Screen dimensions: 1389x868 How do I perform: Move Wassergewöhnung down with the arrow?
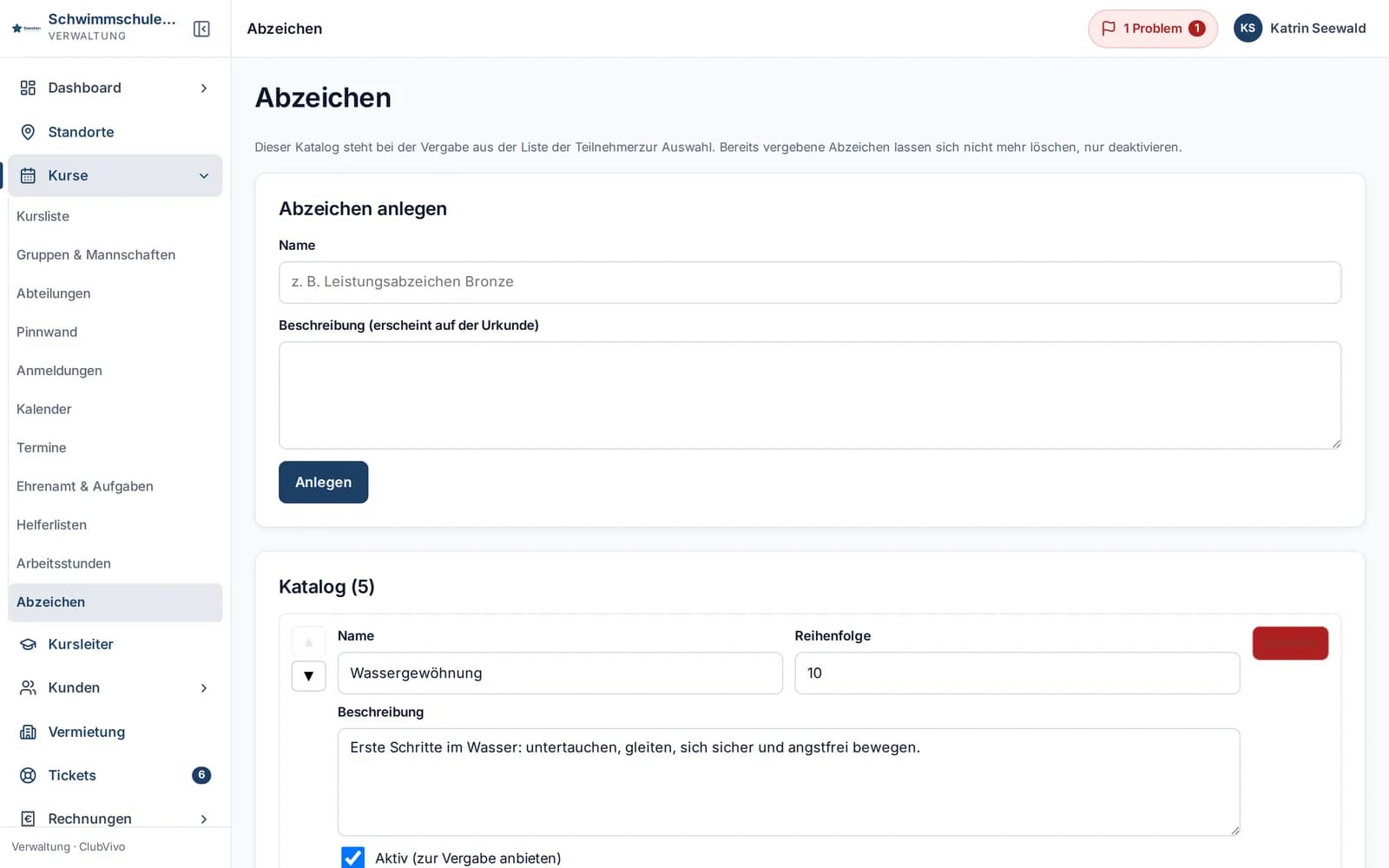click(308, 676)
